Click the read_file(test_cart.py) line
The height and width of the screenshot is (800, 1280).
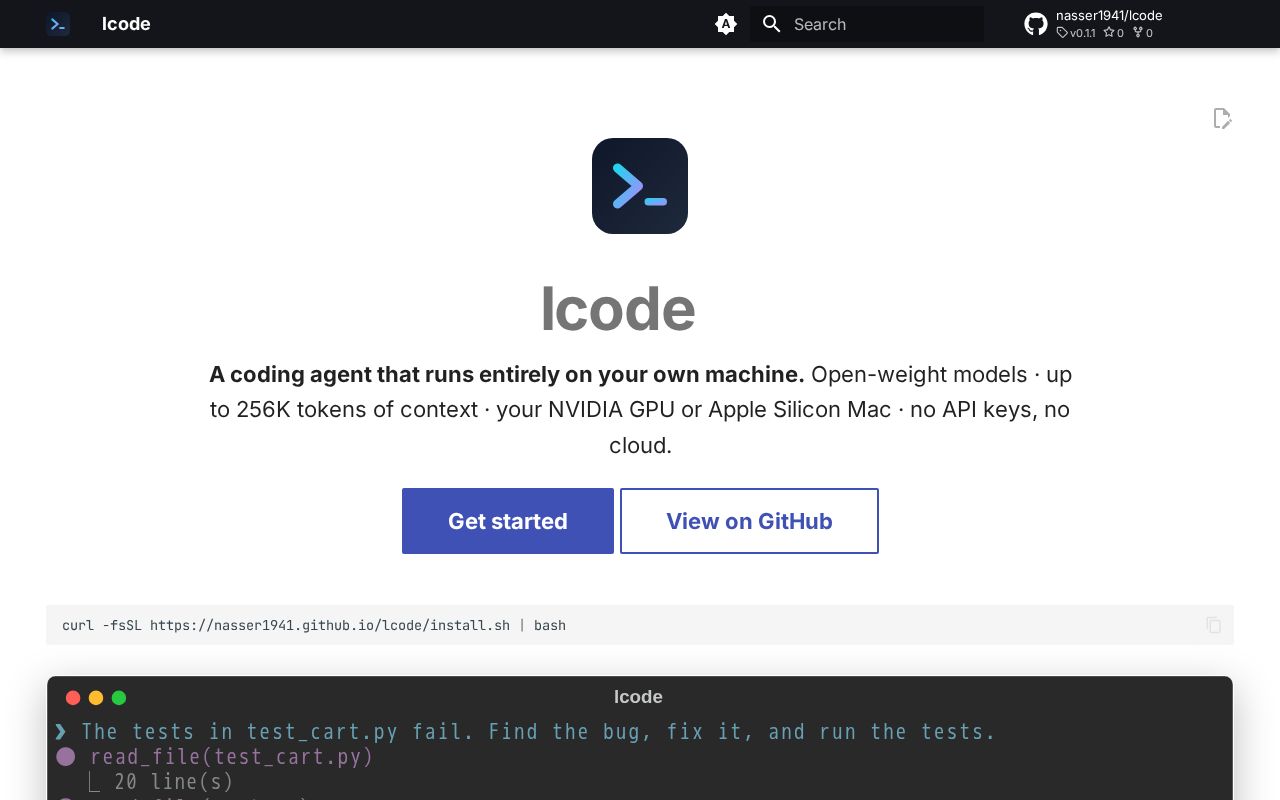232,757
